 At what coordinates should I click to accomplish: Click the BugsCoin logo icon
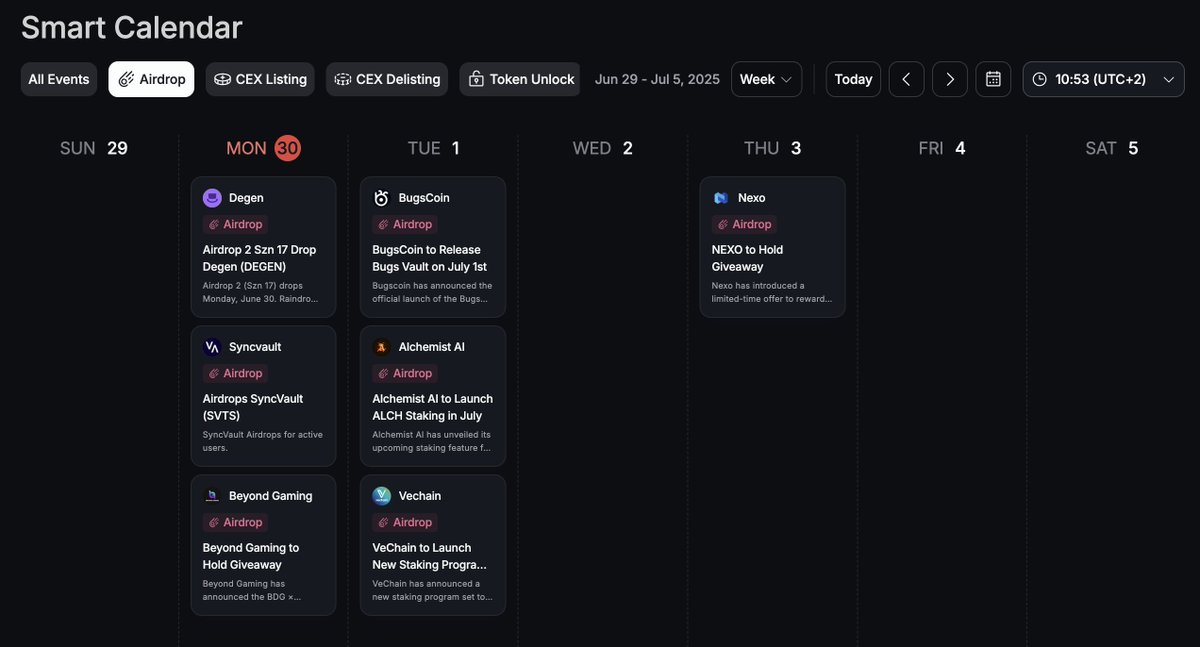[x=382, y=198]
